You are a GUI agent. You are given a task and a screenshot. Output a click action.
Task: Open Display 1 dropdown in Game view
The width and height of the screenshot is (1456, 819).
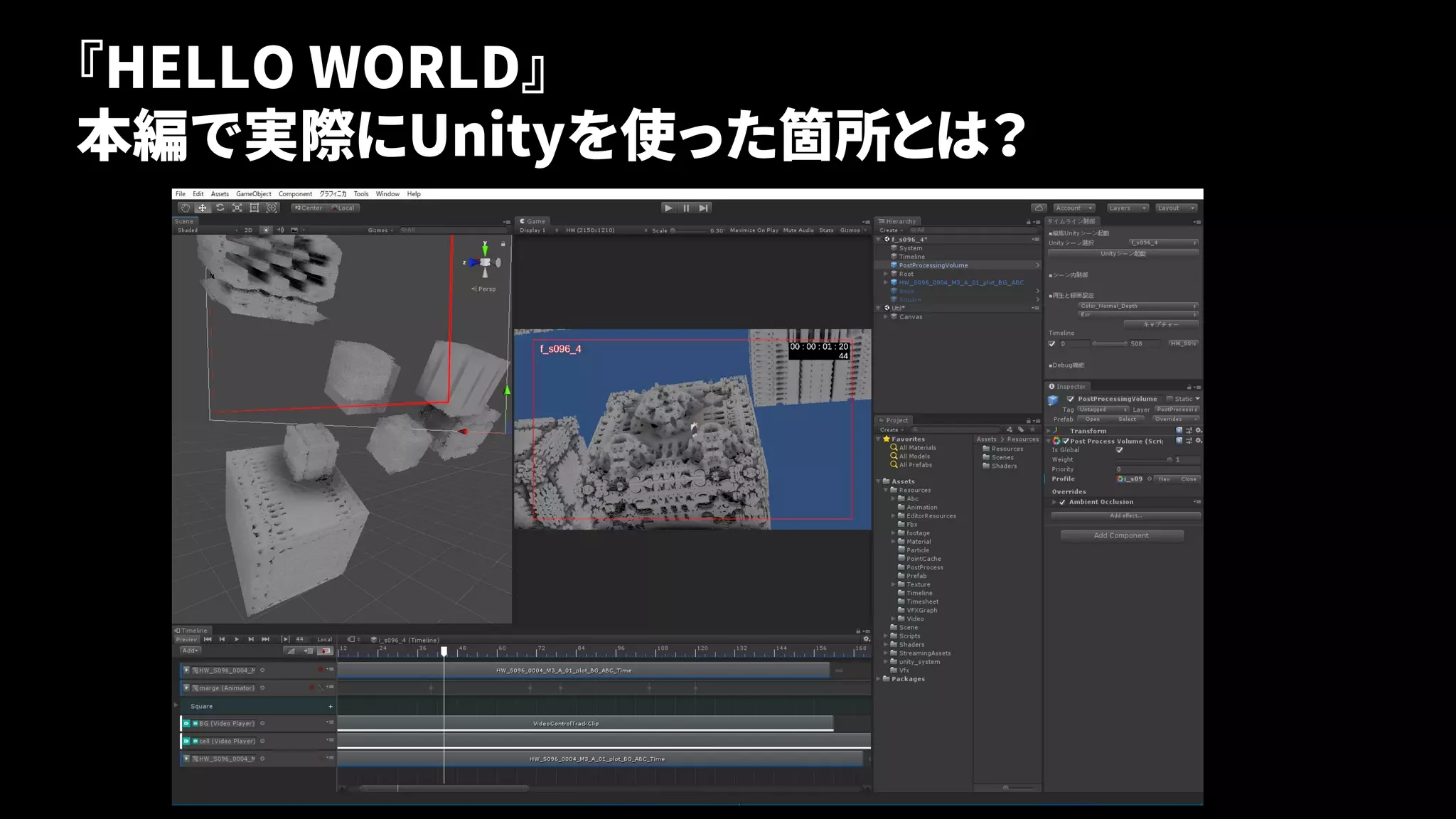point(539,230)
